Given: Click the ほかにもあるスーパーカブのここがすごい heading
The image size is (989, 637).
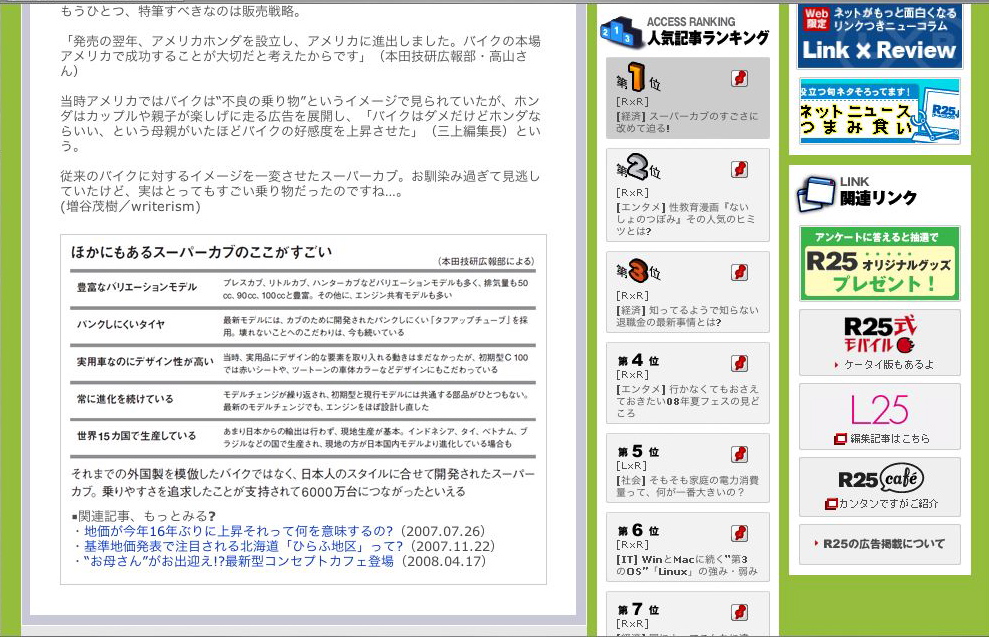Looking at the screenshot, I should [201, 252].
